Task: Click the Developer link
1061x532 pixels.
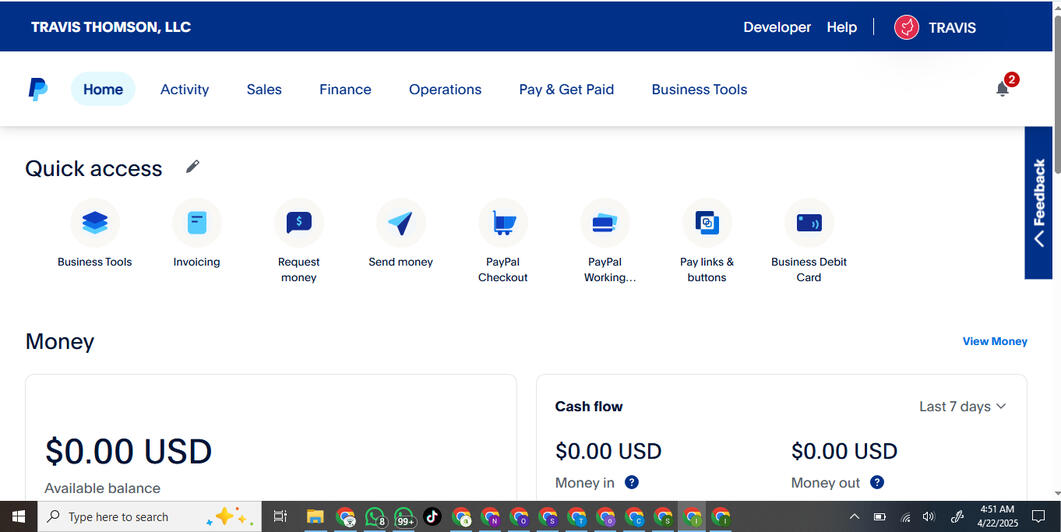Action: [777, 27]
